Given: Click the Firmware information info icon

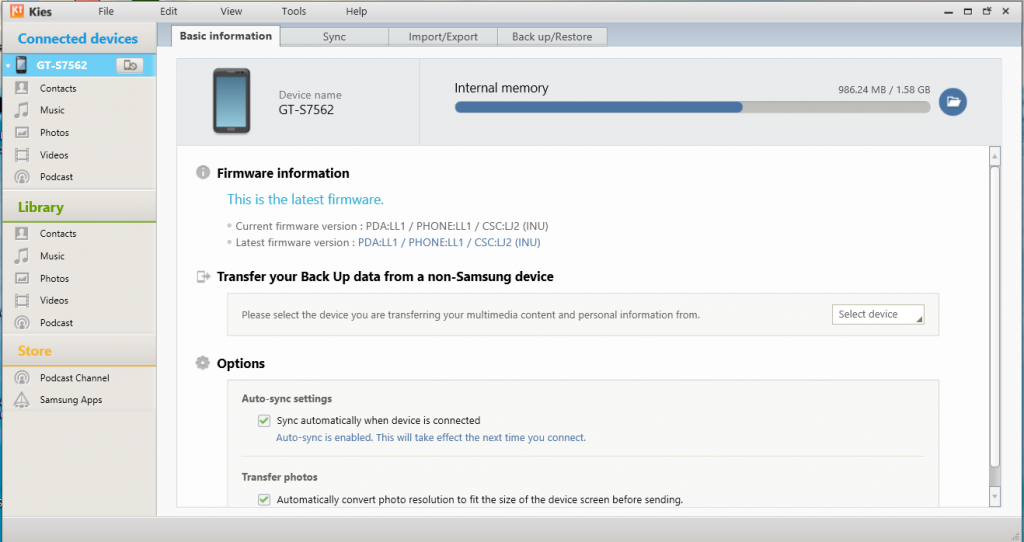Looking at the screenshot, I should click(x=203, y=172).
